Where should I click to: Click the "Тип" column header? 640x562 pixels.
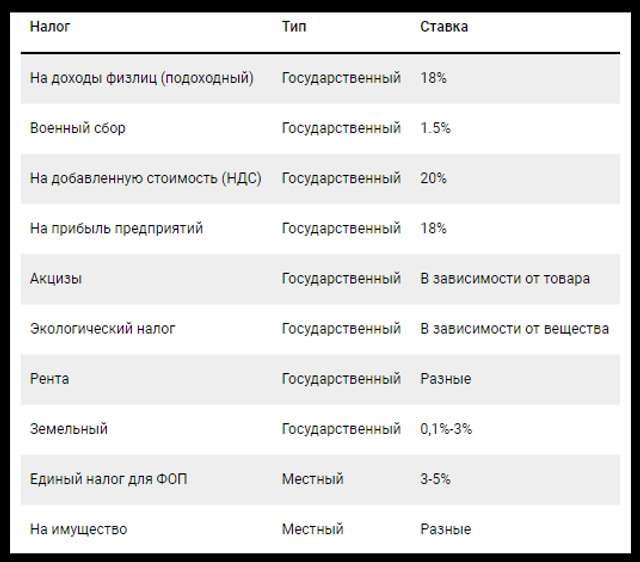pos(294,27)
